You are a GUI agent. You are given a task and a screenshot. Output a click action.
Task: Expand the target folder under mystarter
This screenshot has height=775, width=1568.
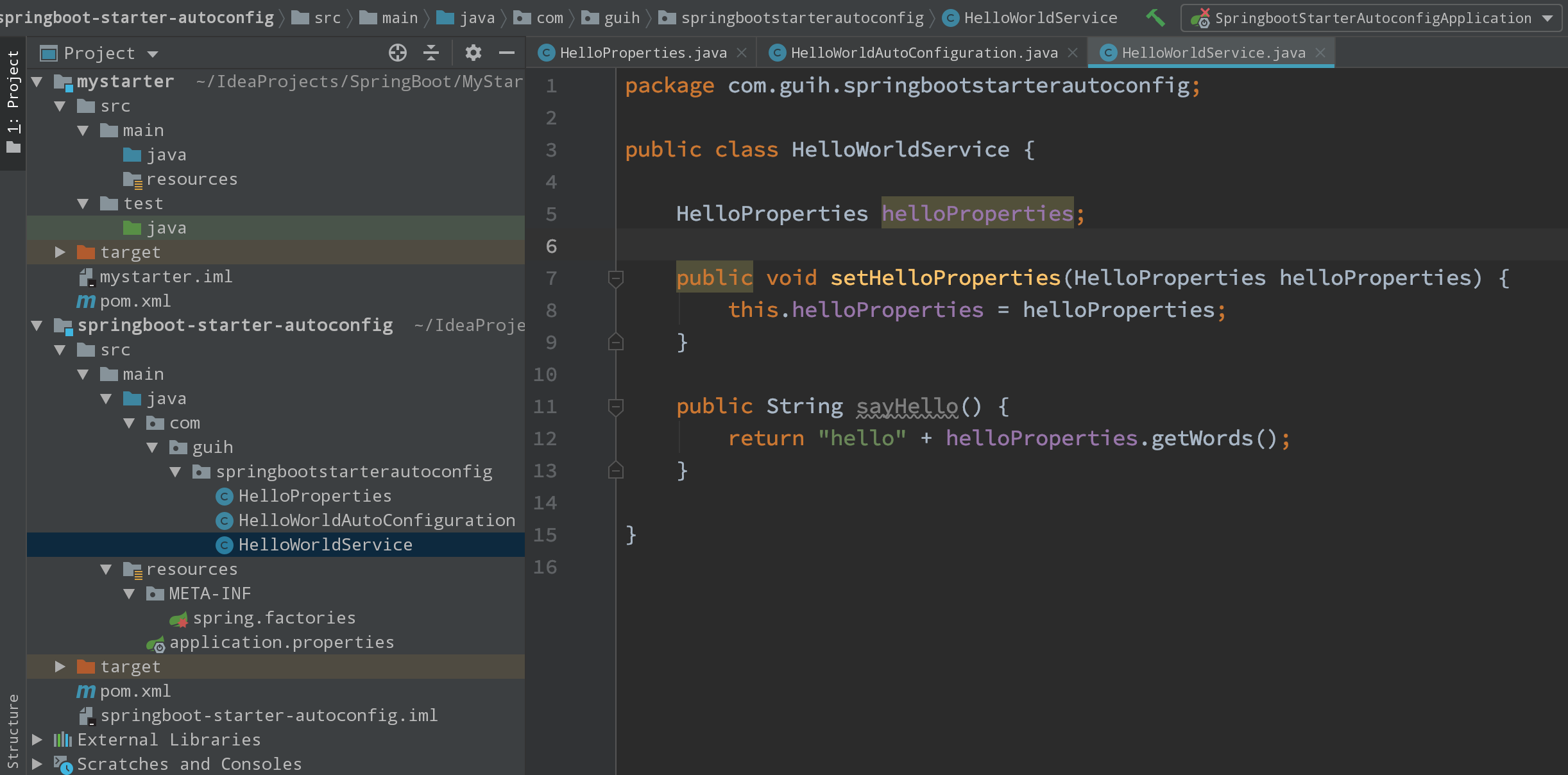(x=60, y=251)
